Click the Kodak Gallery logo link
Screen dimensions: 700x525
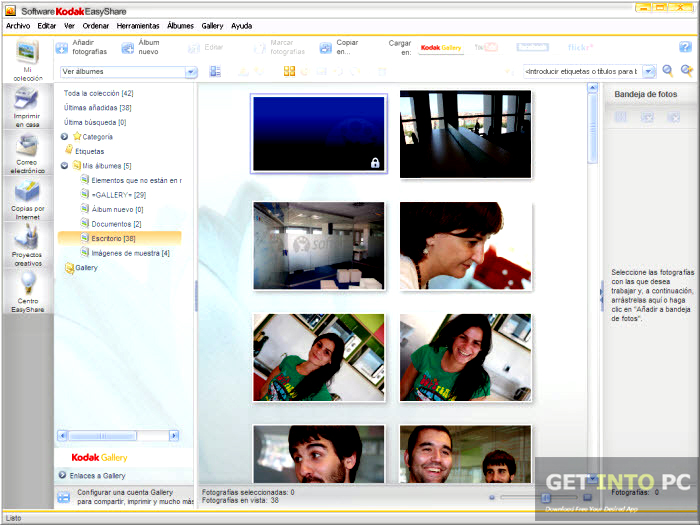coord(99,458)
